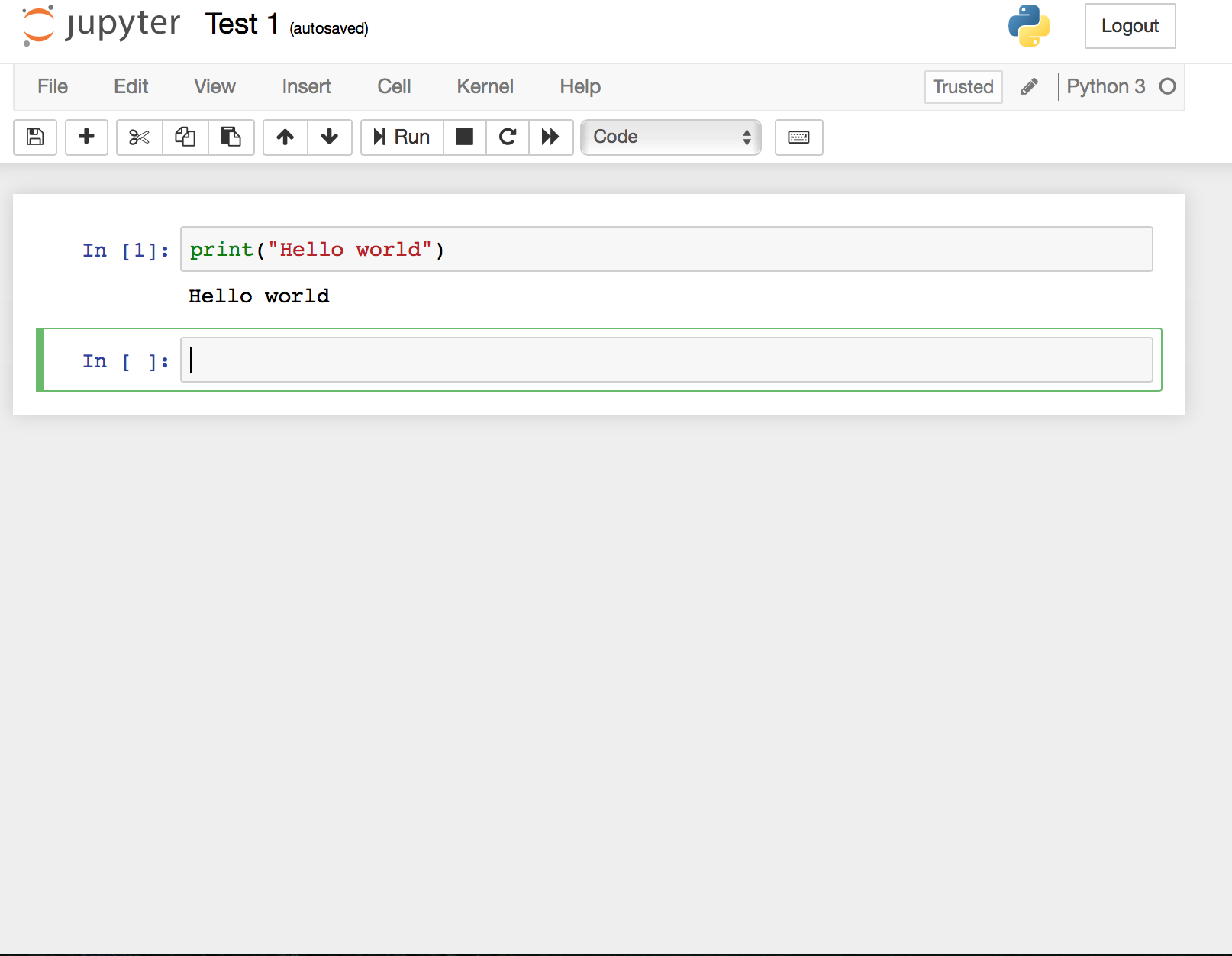Select the empty In [ ] cell prompt

[126, 361]
